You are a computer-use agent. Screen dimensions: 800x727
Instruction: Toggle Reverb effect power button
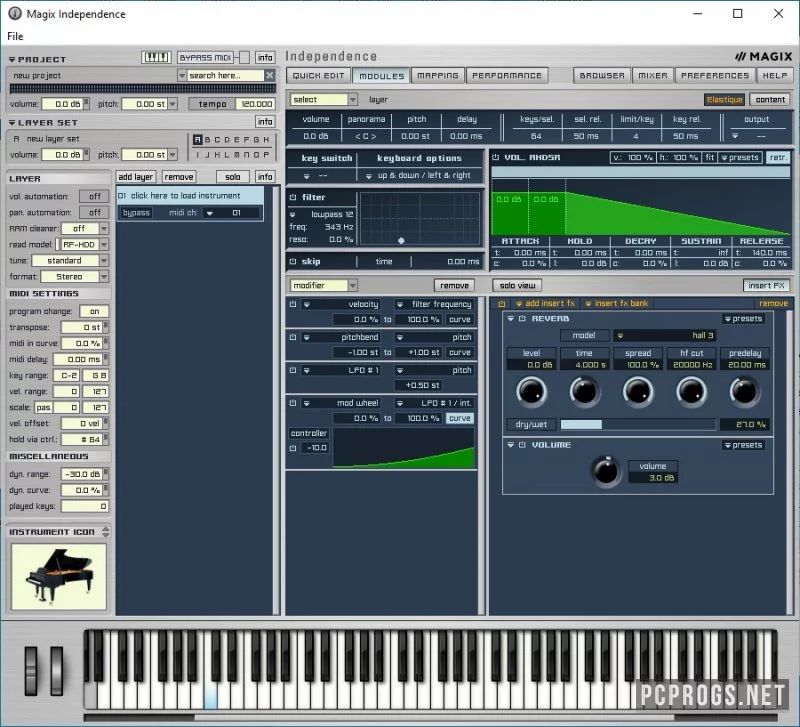522,318
